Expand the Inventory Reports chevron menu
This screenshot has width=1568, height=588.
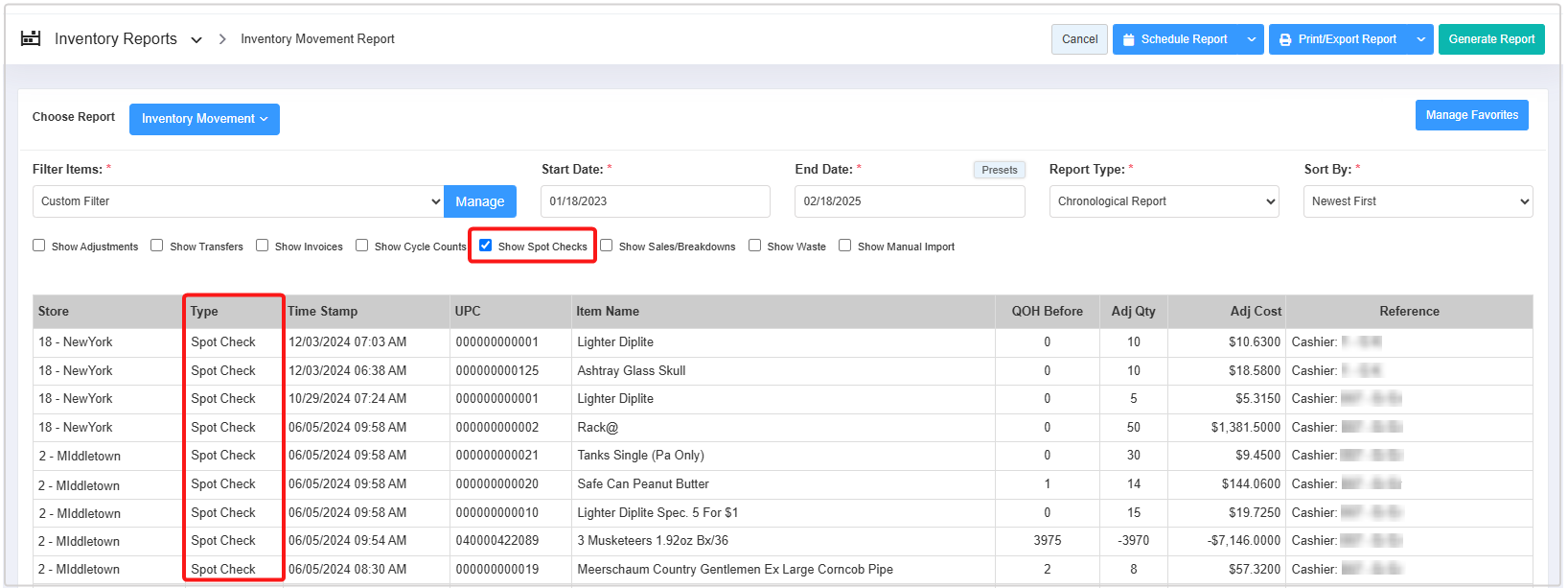click(x=196, y=40)
